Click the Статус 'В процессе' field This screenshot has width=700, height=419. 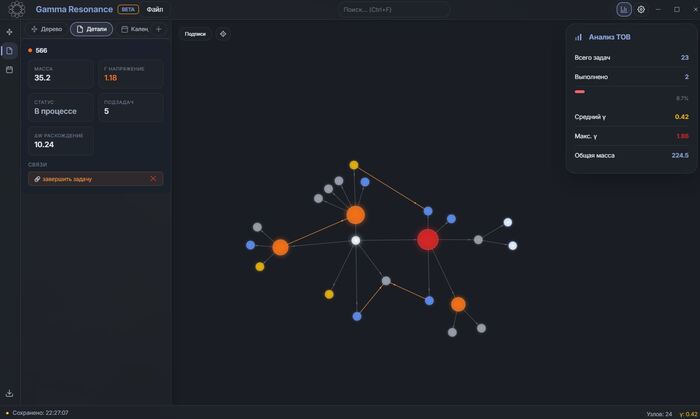point(61,108)
